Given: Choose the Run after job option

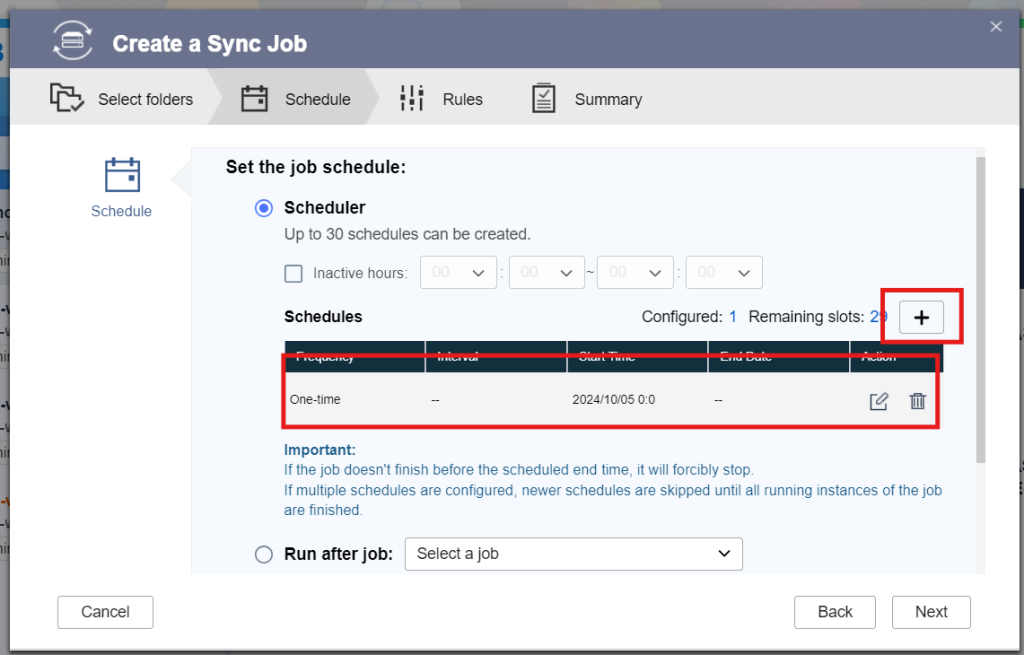Looking at the screenshot, I should tap(263, 553).
